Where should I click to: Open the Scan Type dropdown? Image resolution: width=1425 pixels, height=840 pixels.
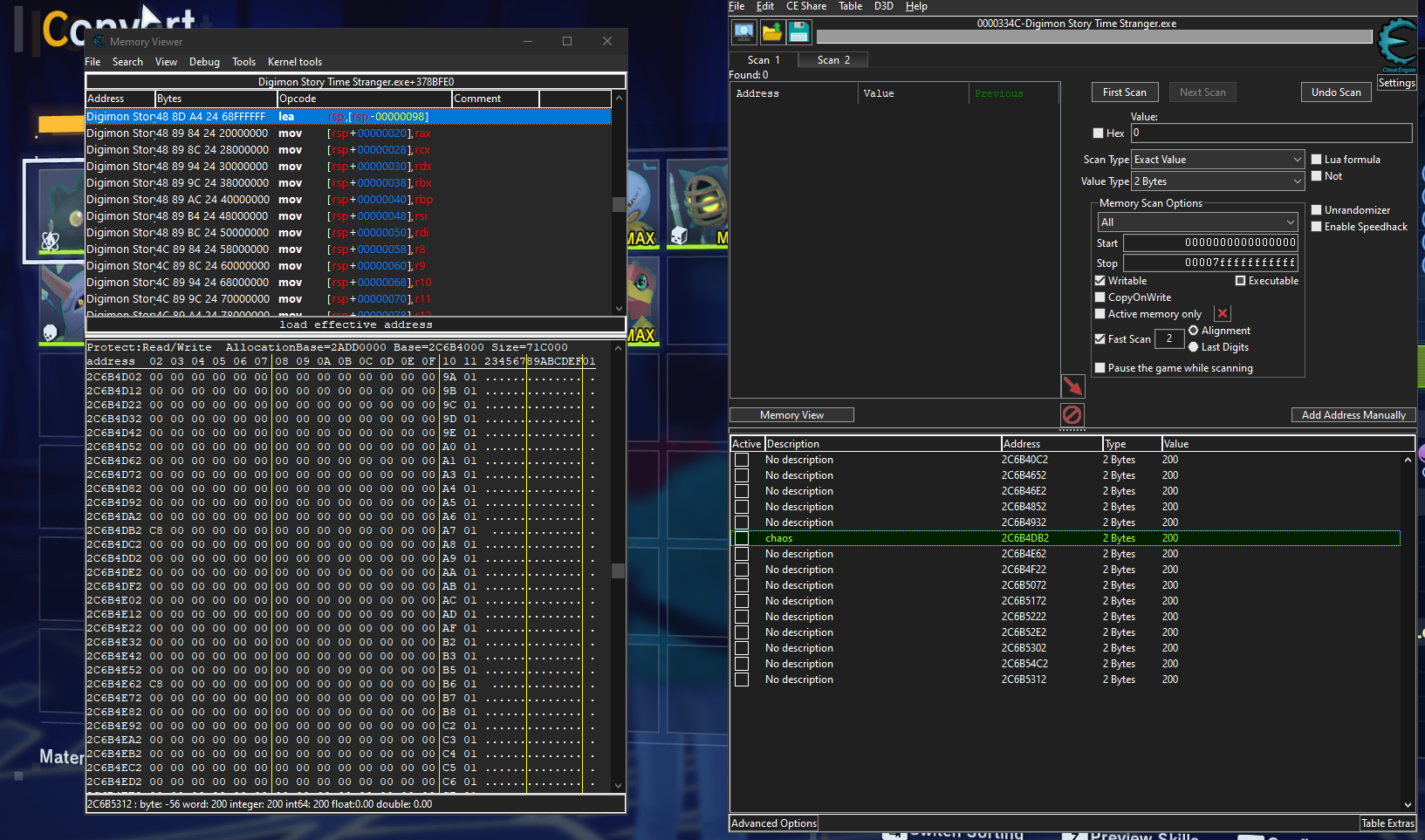pos(1217,160)
